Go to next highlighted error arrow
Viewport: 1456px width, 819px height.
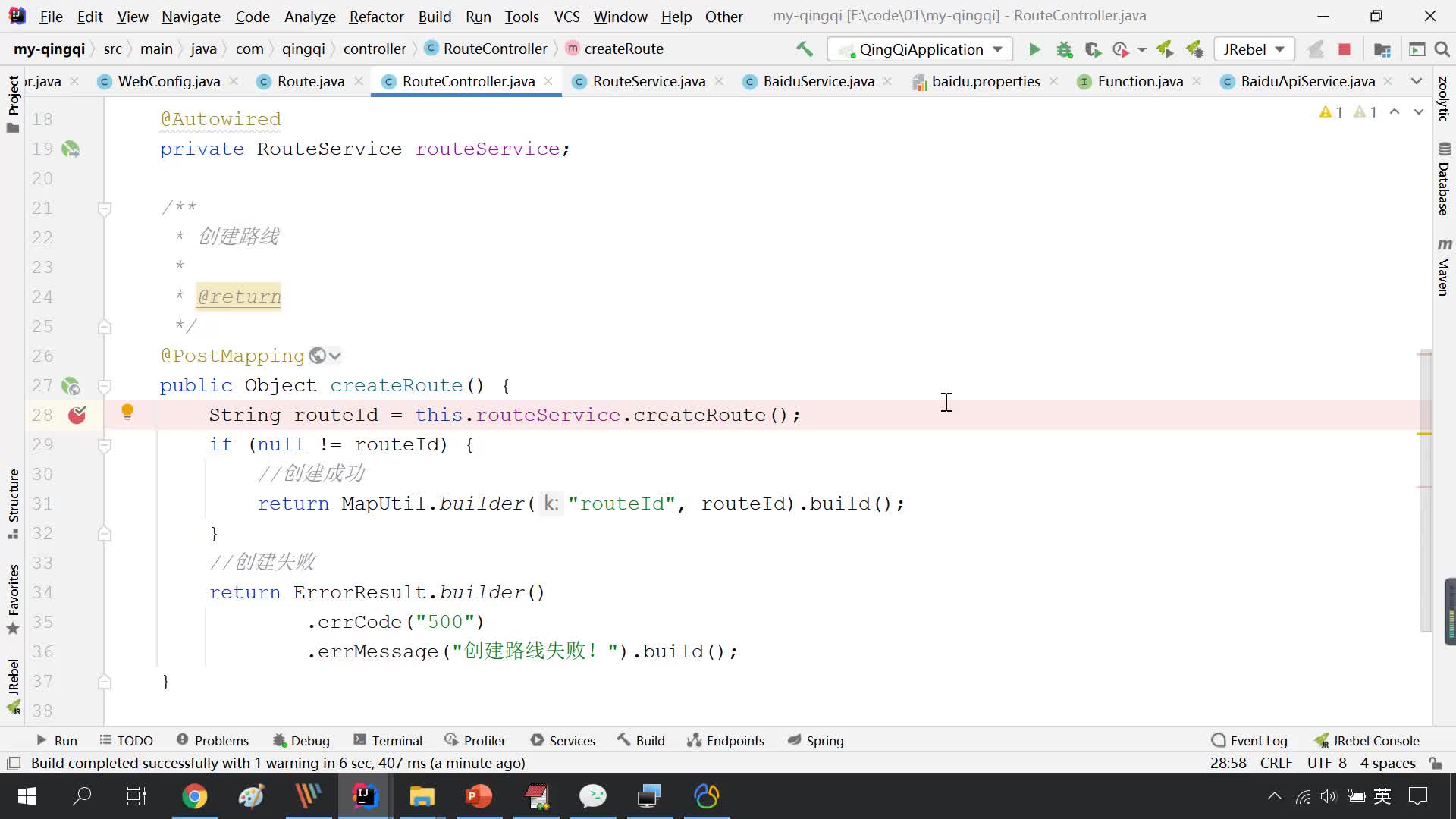click(x=1418, y=111)
